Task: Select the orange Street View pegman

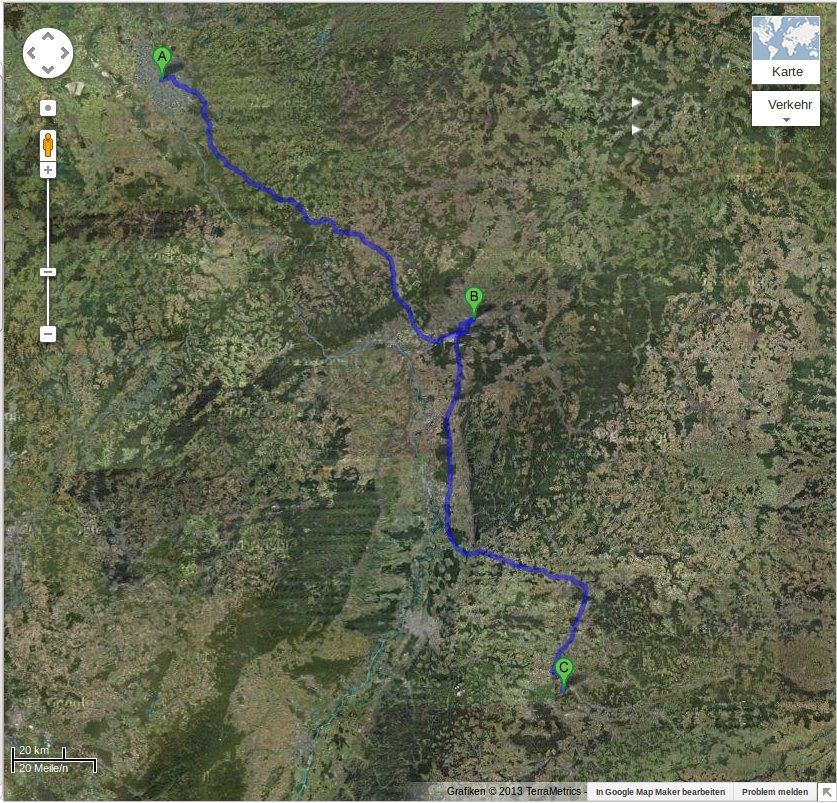Action: [x=48, y=145]
